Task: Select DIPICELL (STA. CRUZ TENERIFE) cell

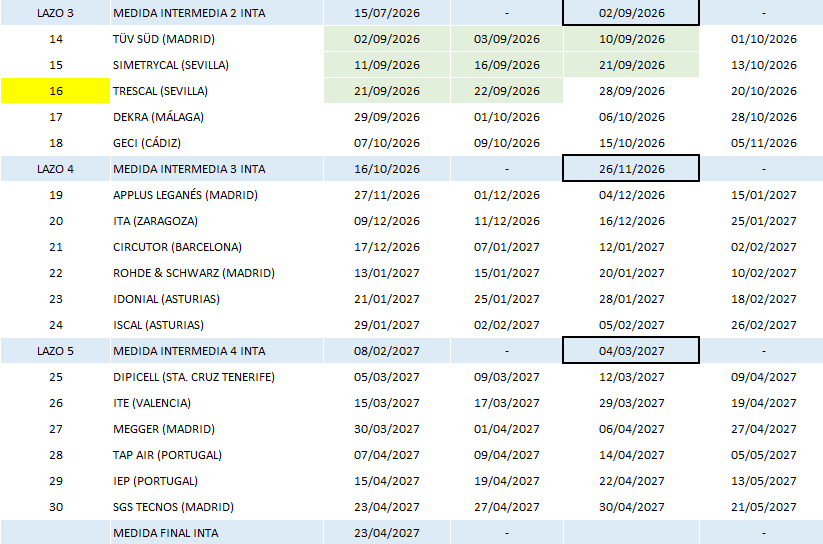Action: 217,377
